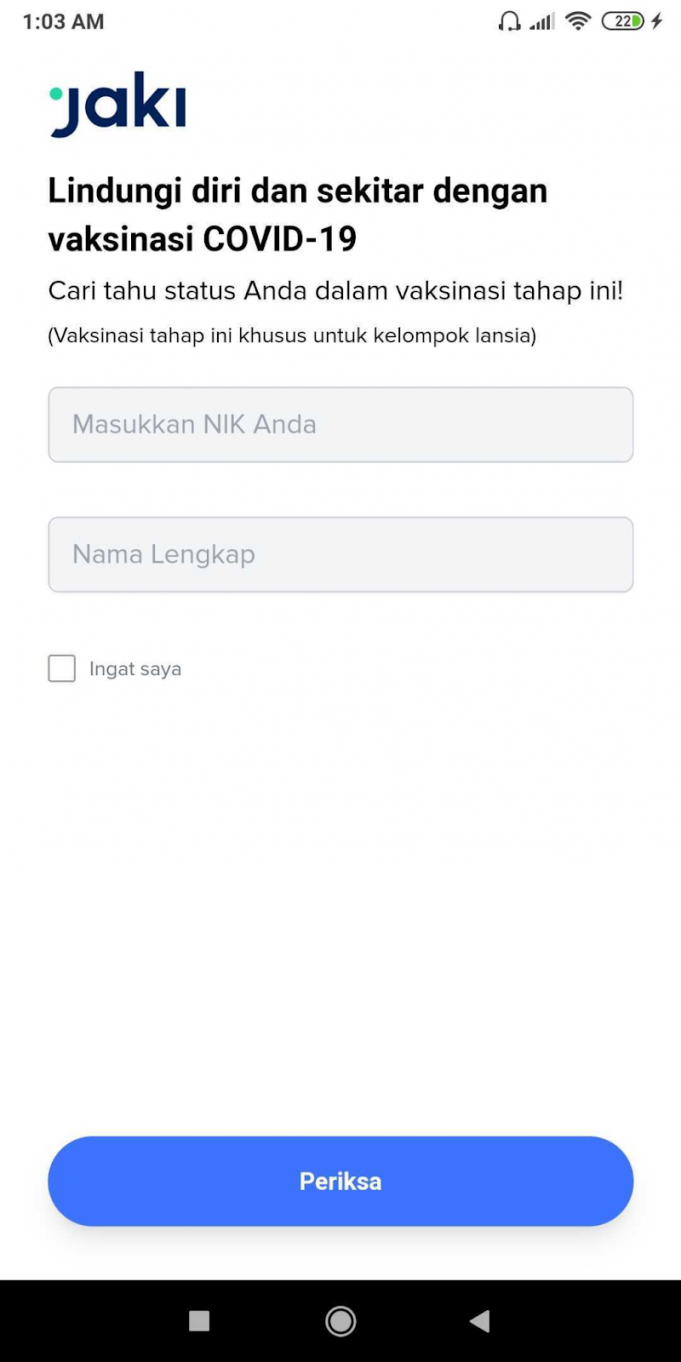
Task: Tap the "Cari tahu status Anda" subtitle
Action: (x=336, y=291)
